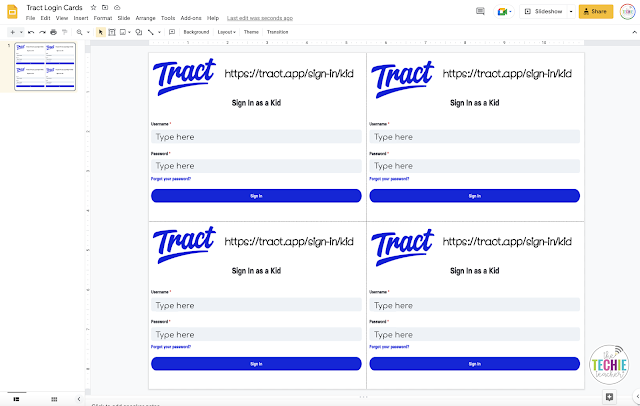Check the cloud save status icon

click(117, 7)
